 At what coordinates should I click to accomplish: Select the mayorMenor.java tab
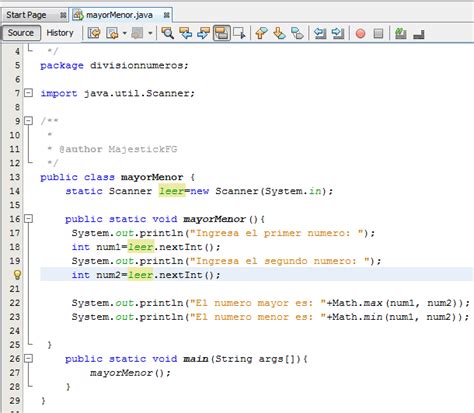(x=119, y=15)
